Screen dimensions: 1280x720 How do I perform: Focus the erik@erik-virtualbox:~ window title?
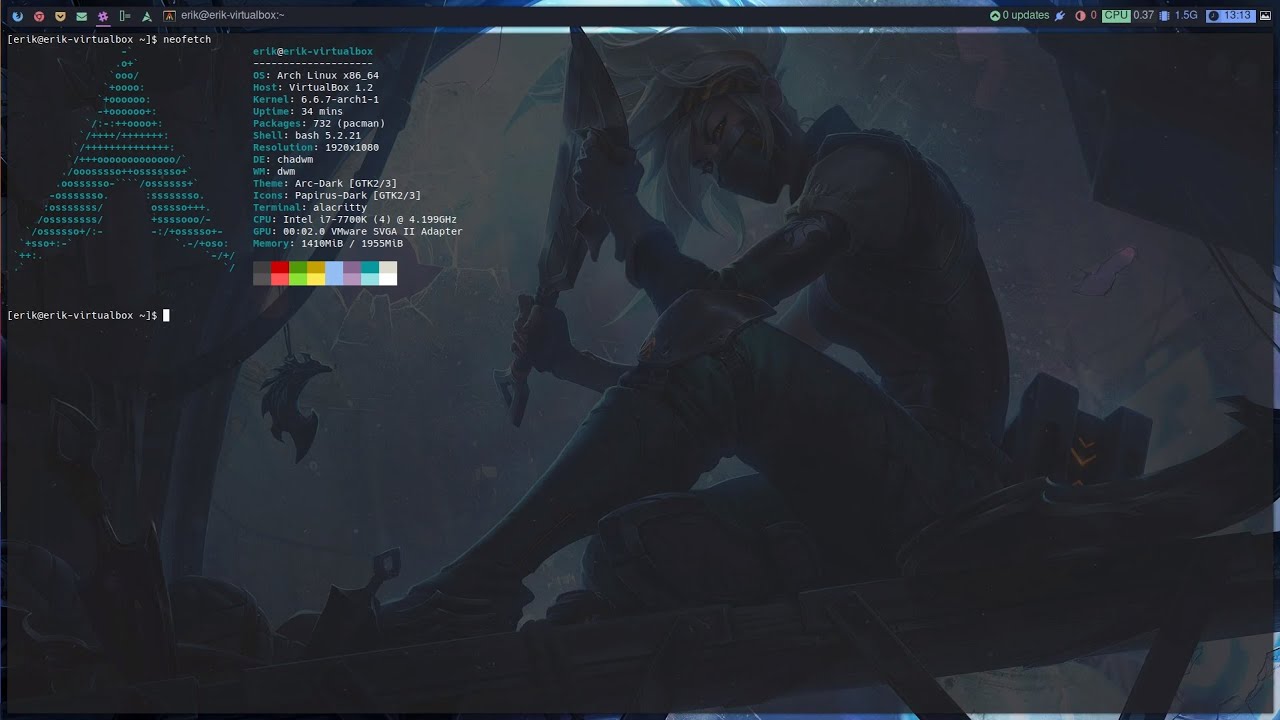pyautogui.click(x=233, y=16)
